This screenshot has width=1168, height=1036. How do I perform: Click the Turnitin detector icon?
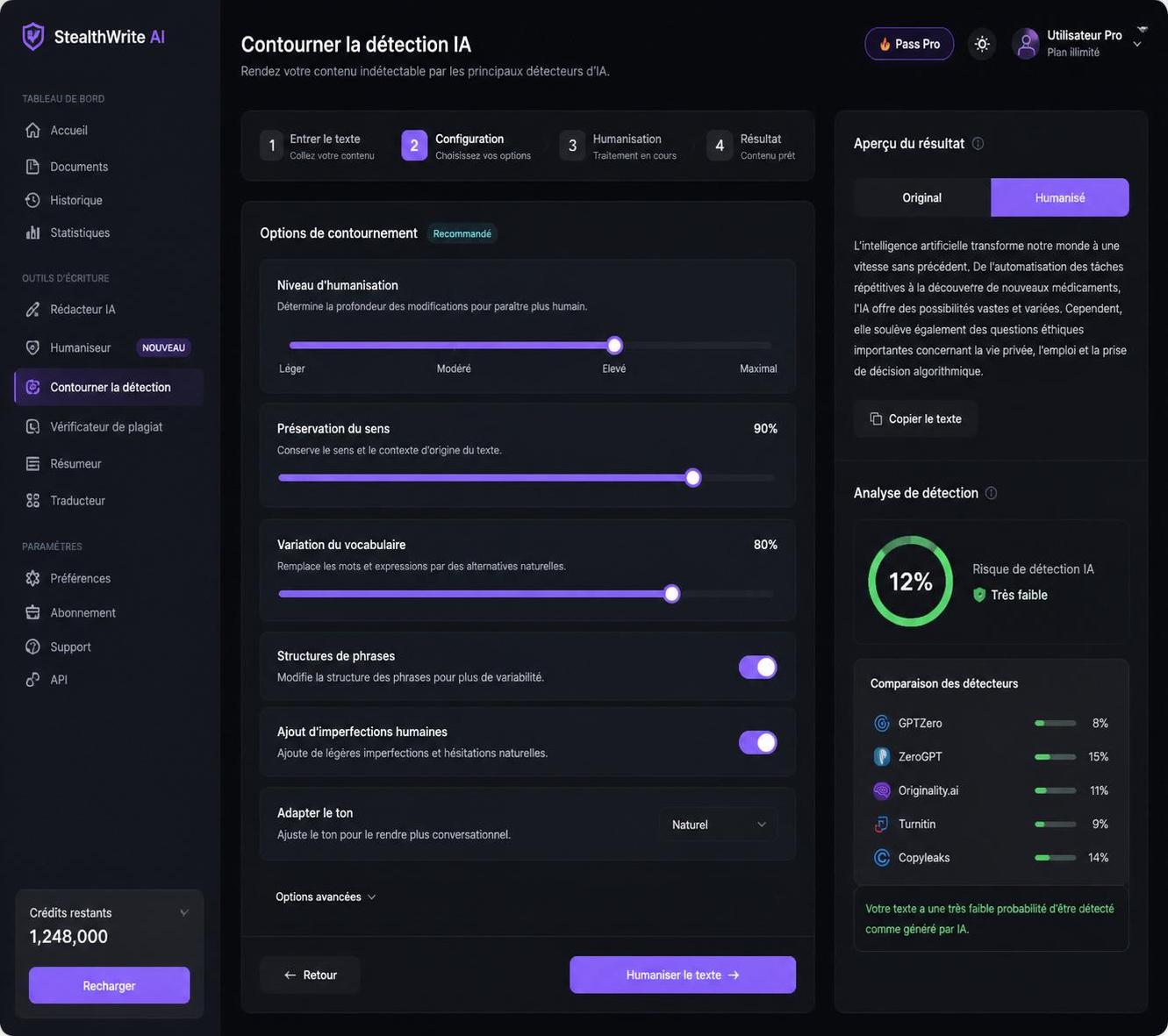882,824
